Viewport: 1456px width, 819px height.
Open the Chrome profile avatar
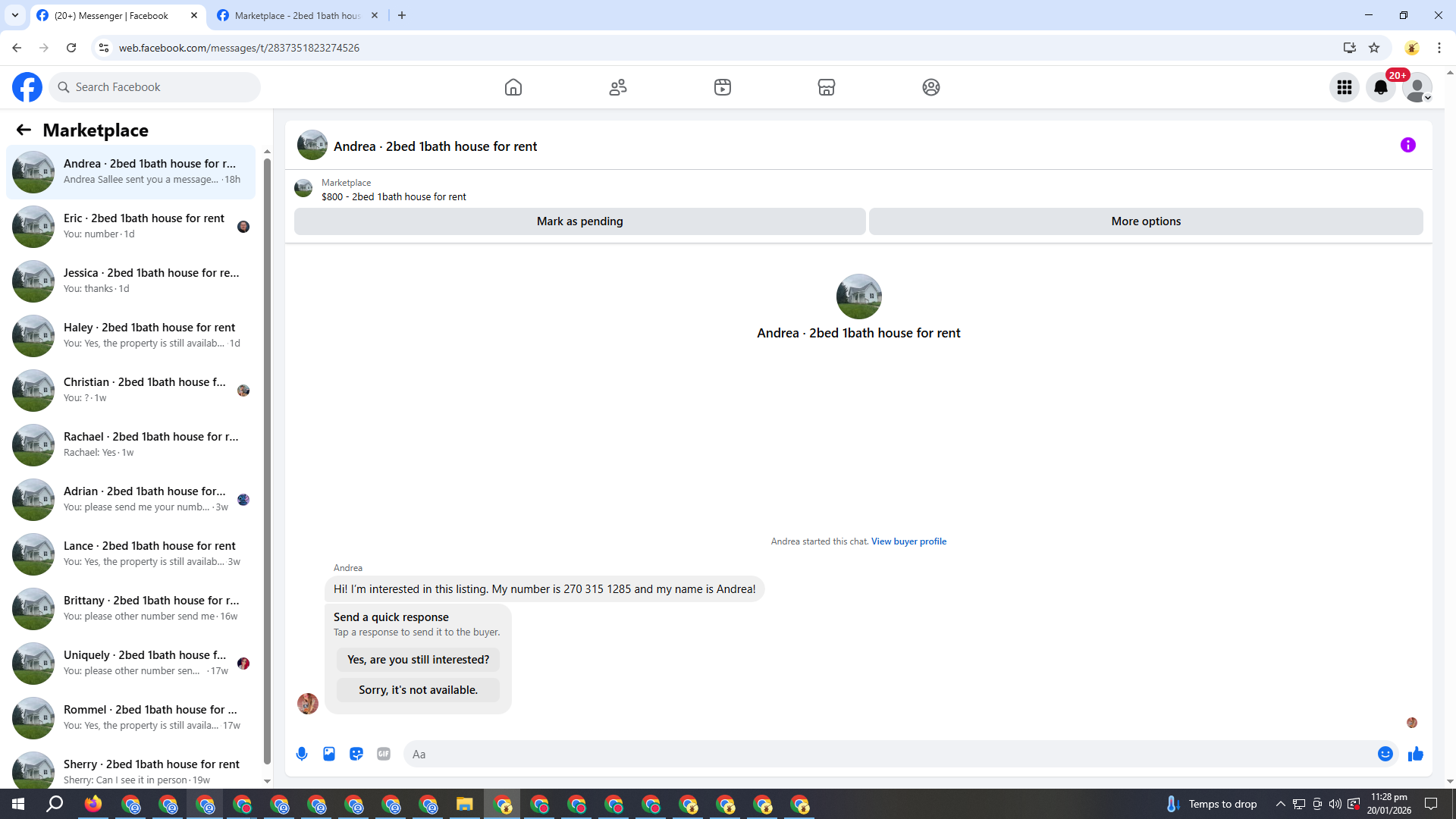(1412, 48)
